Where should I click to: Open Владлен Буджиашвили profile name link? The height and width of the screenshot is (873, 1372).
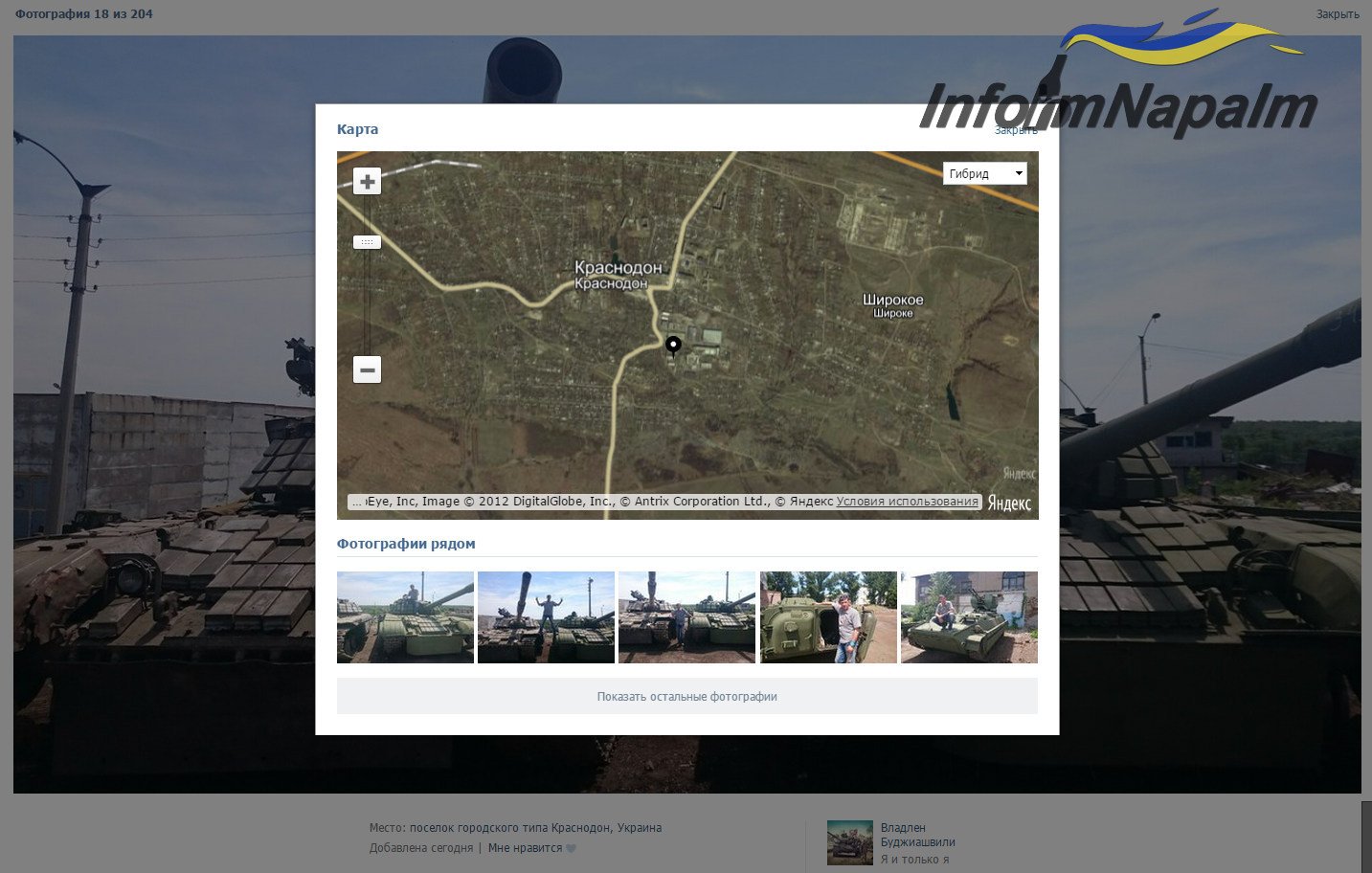click(917, 835)
